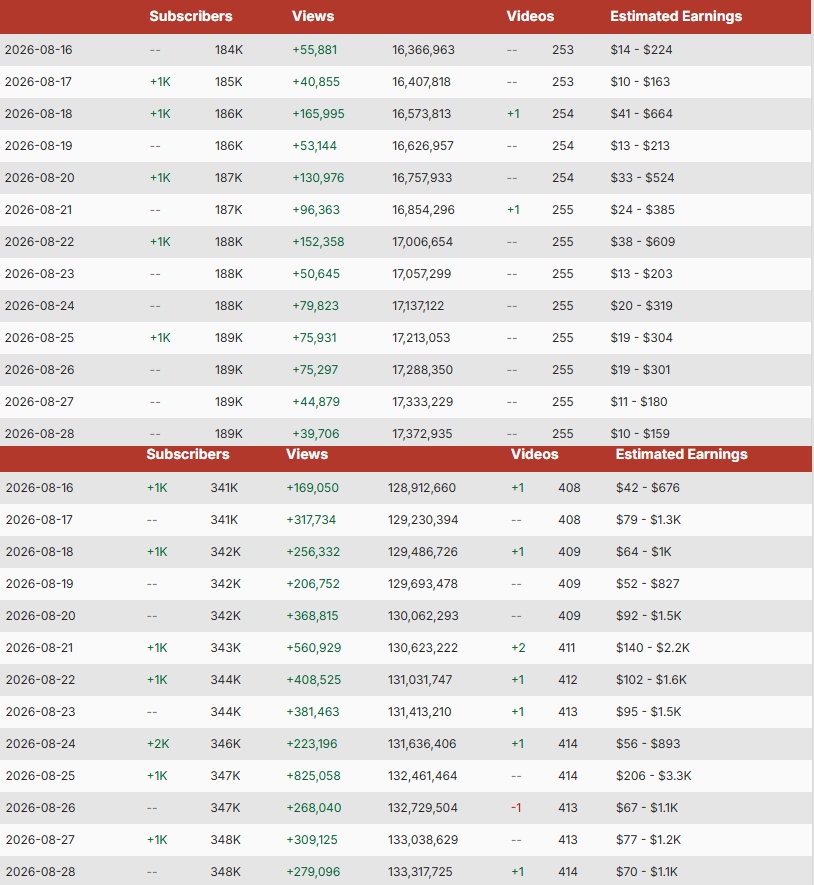Click the +130,976 views cell
Image resolution: width=814 pixels, height=885 pixels.
pyautogui.click(x=318, y=178)
